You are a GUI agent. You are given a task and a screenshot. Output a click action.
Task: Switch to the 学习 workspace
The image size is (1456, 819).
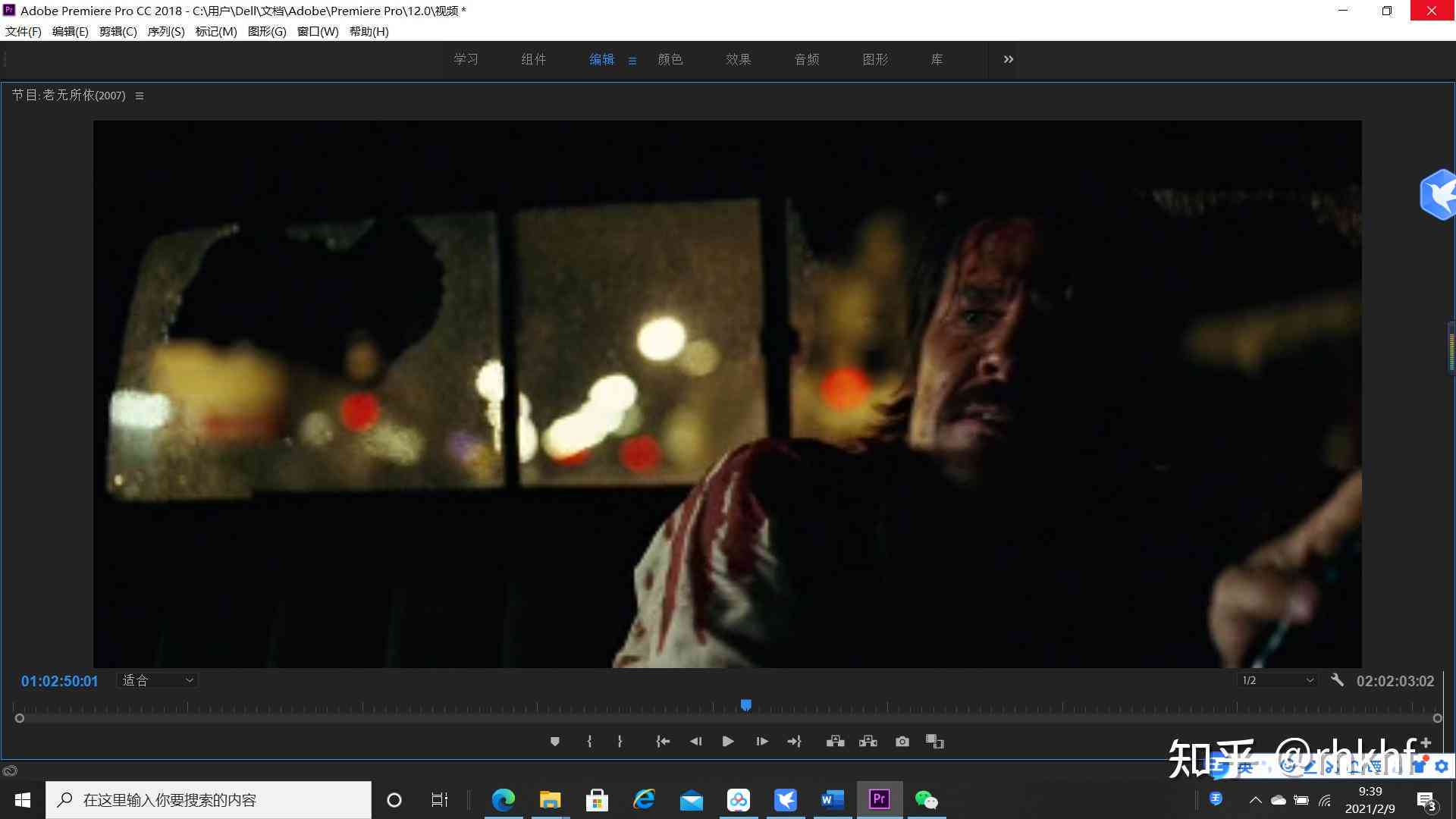[466, 59]
